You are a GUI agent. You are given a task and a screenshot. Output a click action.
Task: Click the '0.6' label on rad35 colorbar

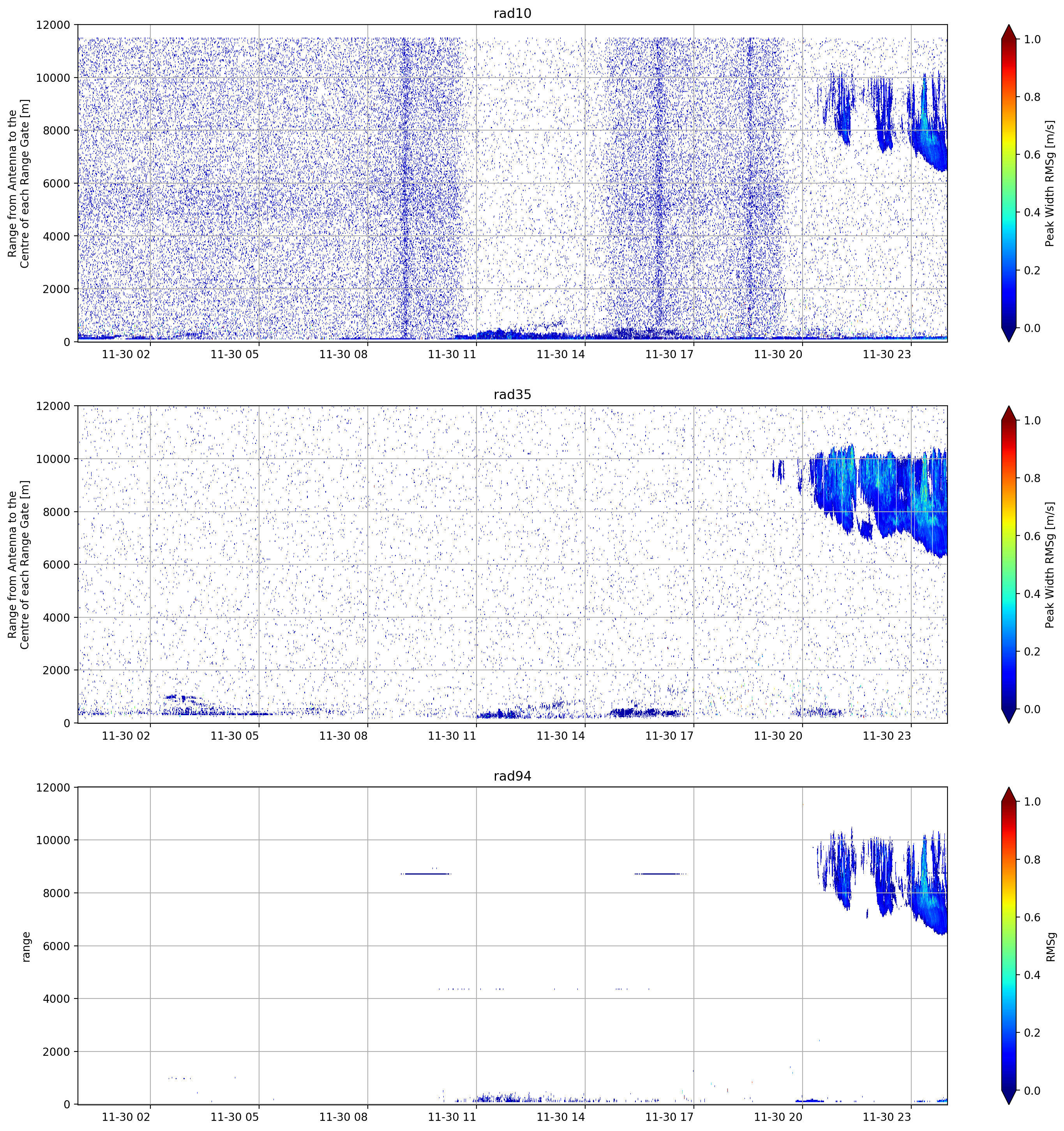tap(1032, 536)
